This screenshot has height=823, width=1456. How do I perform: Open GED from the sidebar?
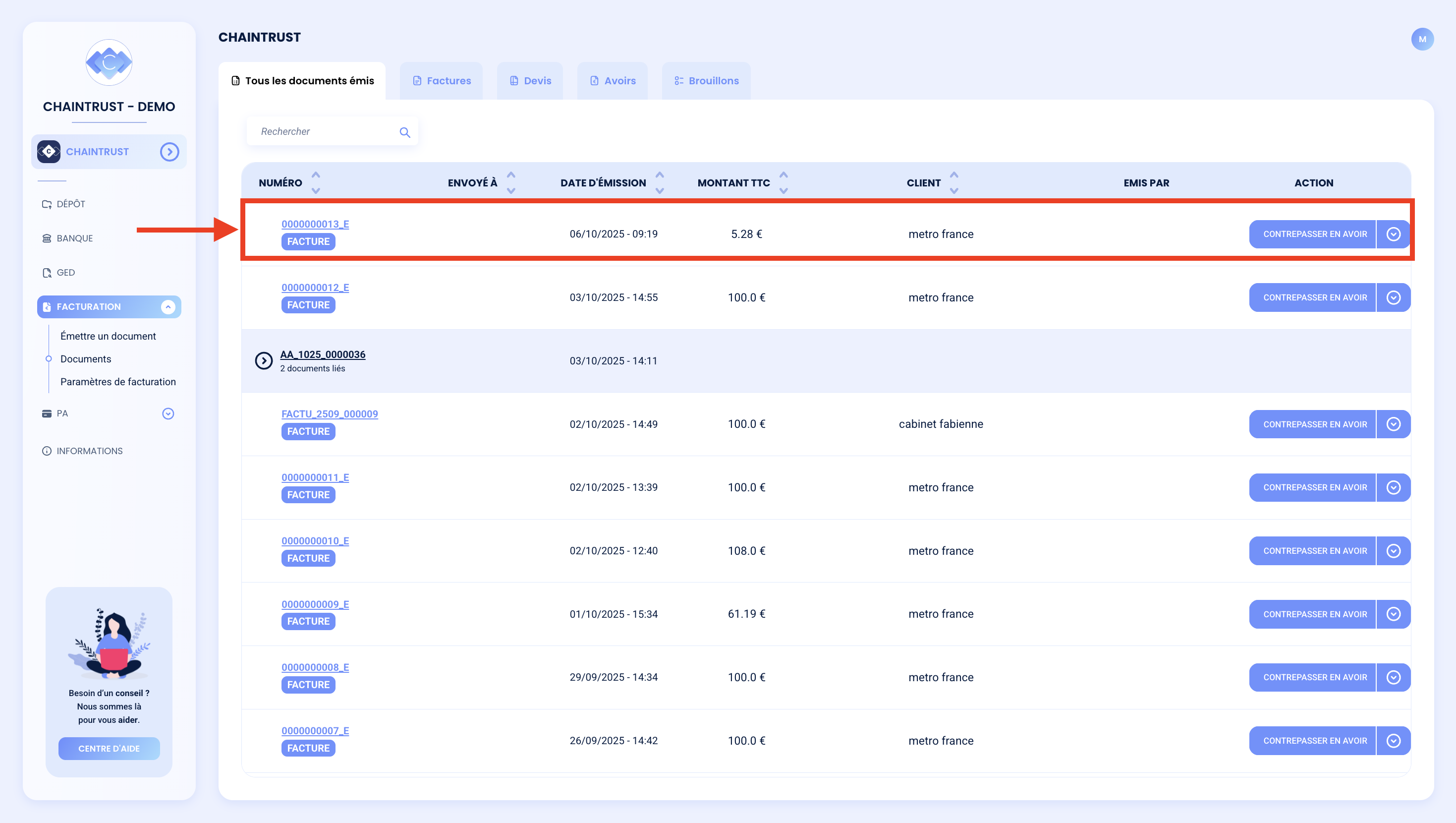(x=58, y=273)
